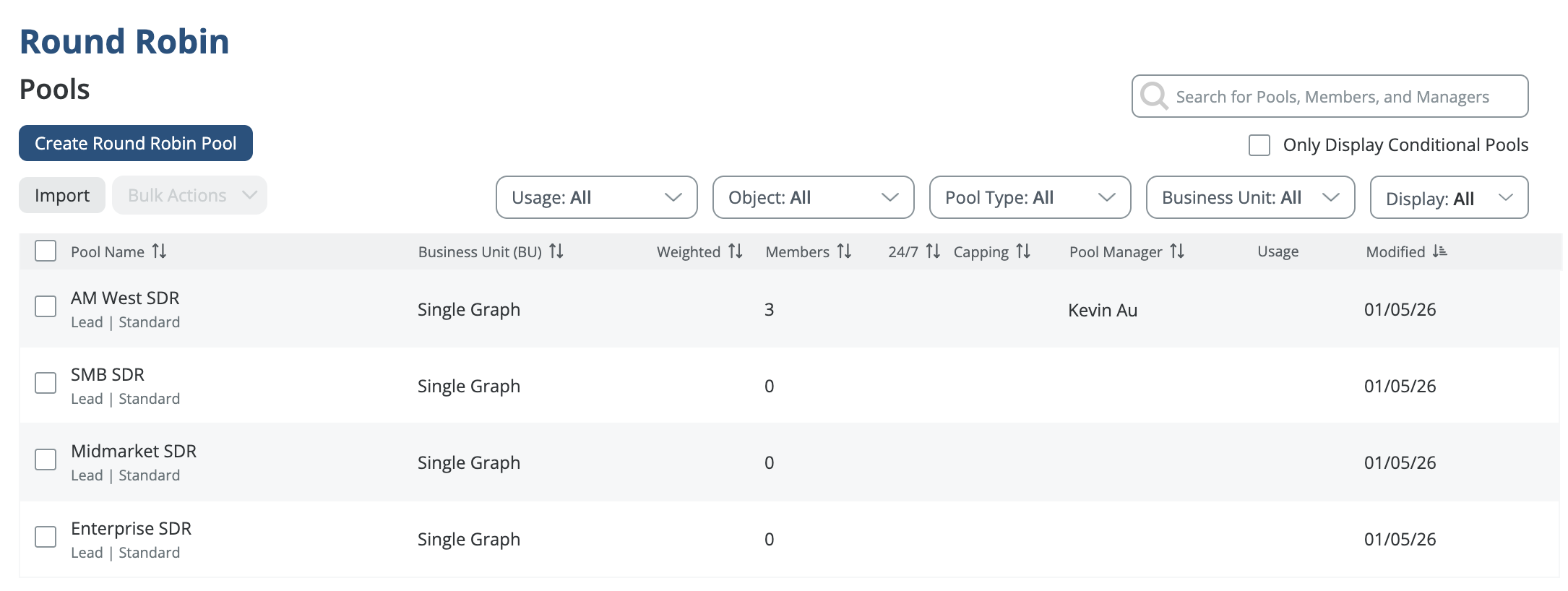Screen dimensions: 1568x591
Task: Tick the Enterprise SDR row checkbox
Action: [x=46, y=537]
